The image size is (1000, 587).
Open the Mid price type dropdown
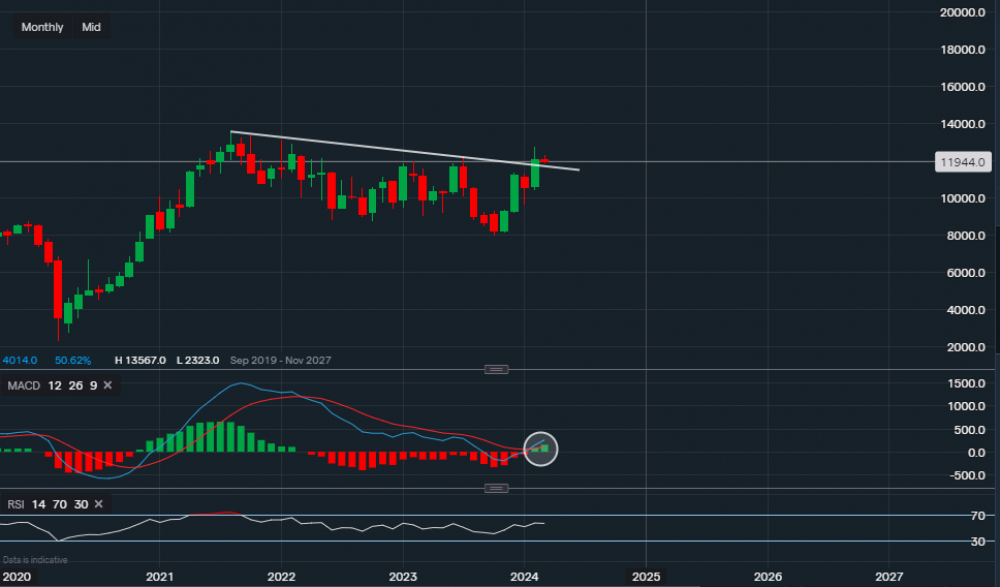[91, 27]
